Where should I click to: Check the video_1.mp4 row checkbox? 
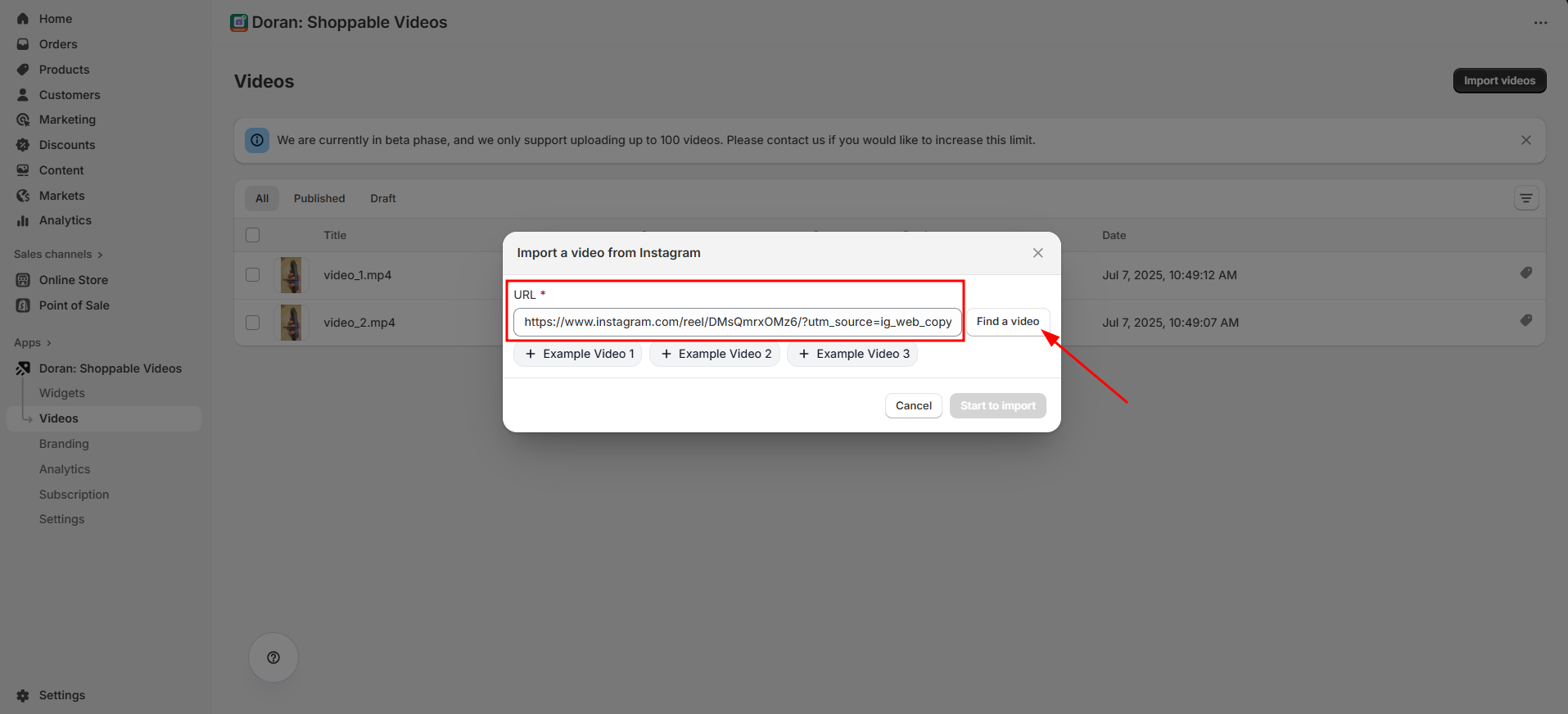pyautogui.click(x=253, y=275)
